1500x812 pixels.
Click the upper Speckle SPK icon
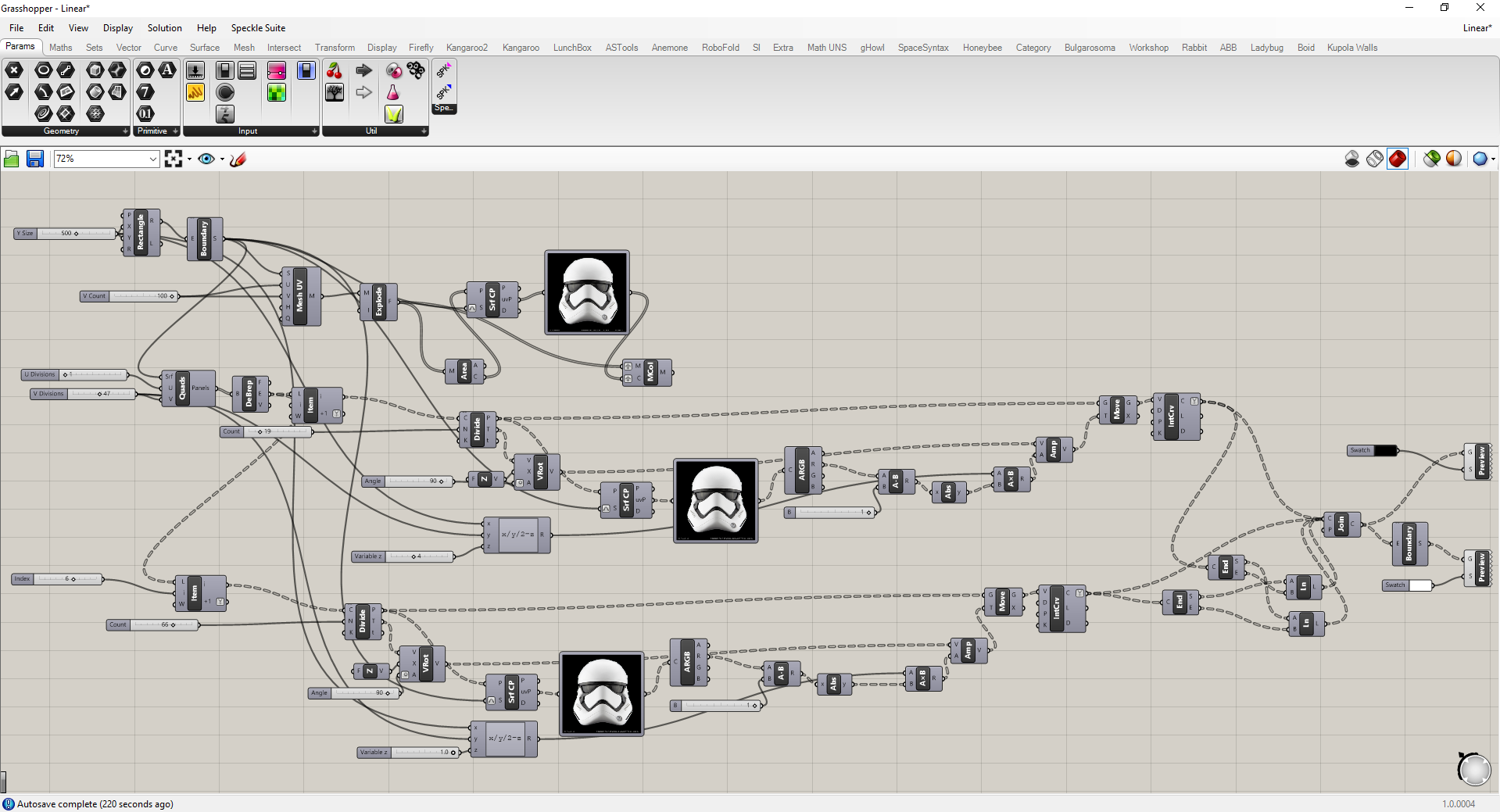pyautogui.click(x=444, y=70)
